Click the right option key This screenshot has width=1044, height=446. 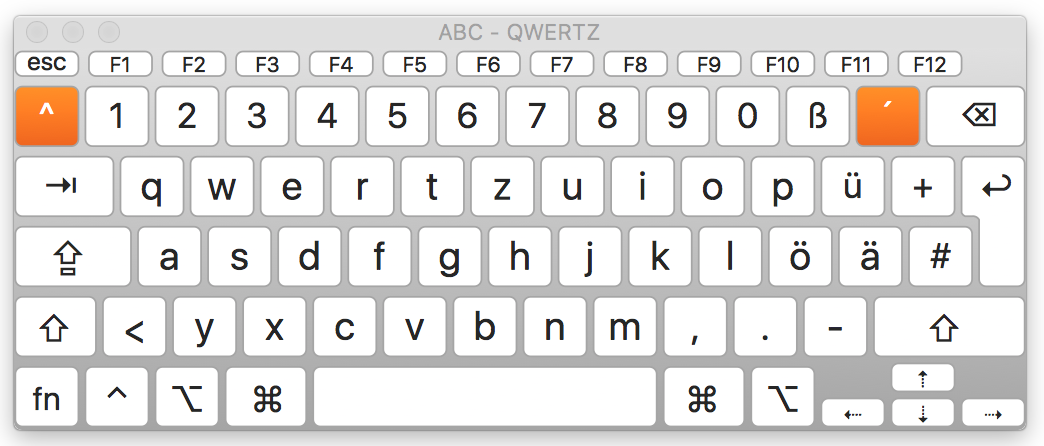(783, 397)
